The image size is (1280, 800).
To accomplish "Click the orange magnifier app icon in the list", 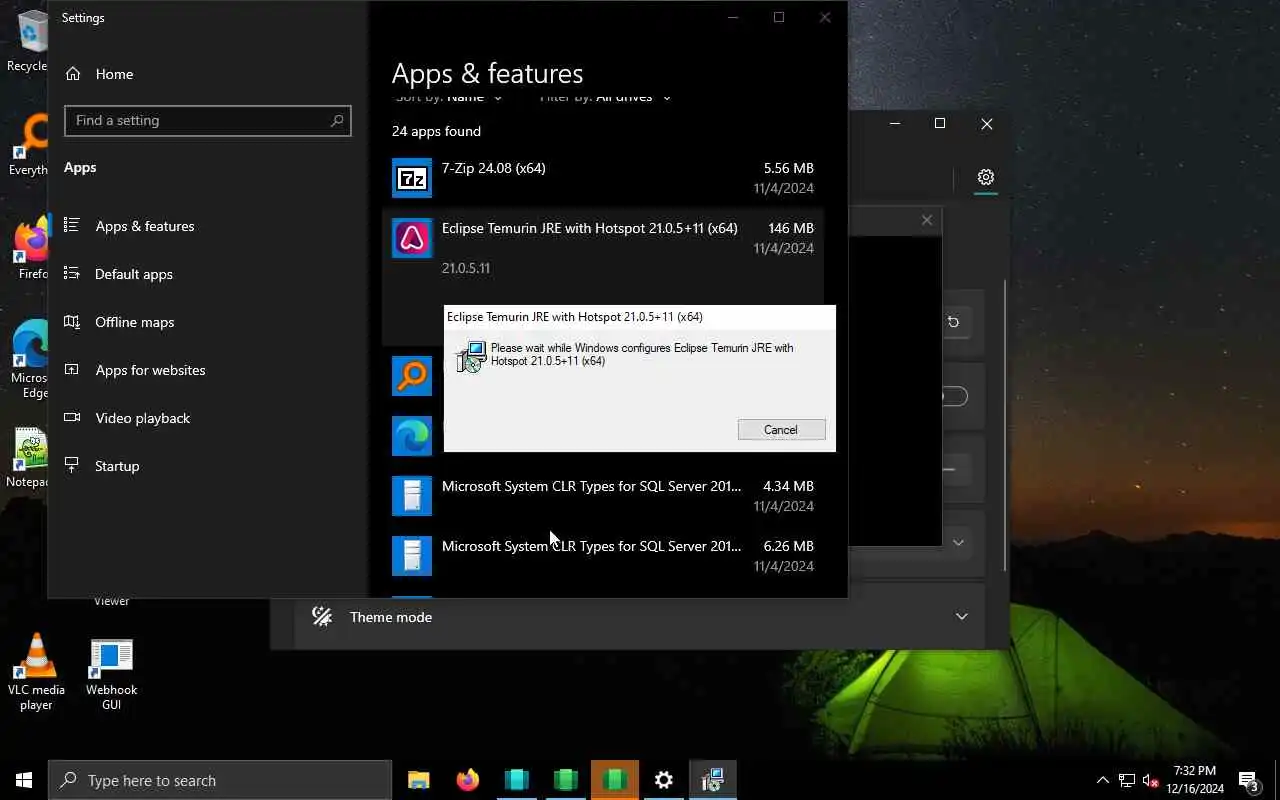I will pos(412,376).
